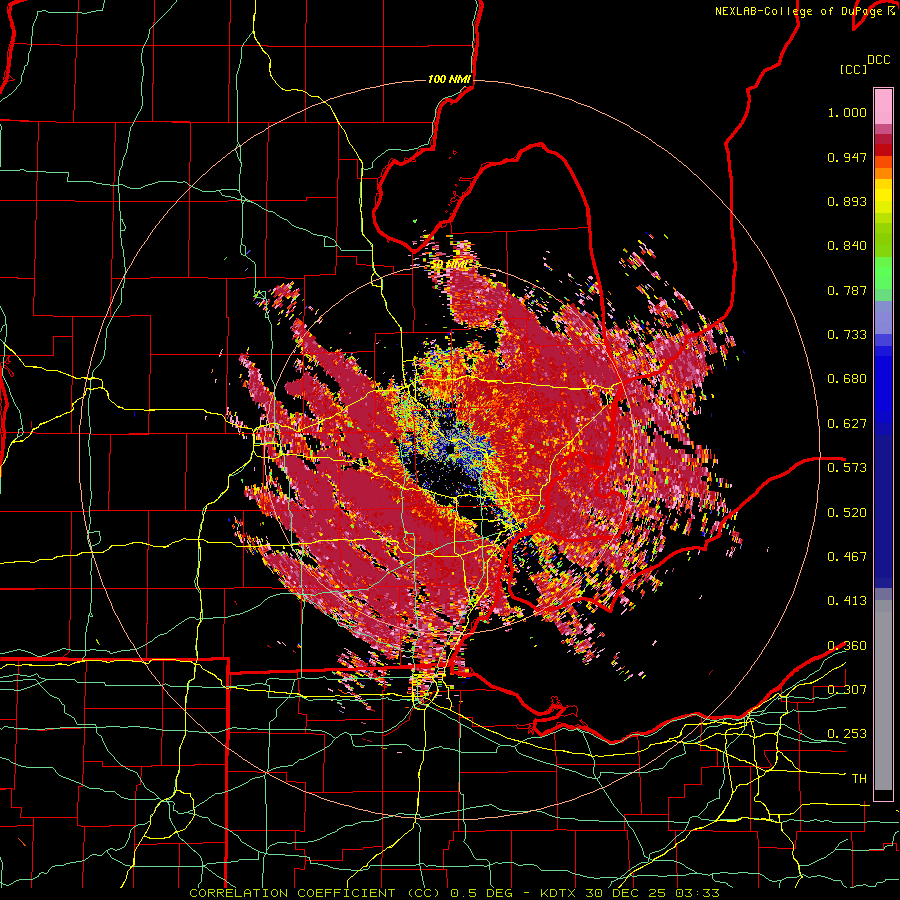Click the TH threshold label

pyautogui.click(x=859, y=779)
